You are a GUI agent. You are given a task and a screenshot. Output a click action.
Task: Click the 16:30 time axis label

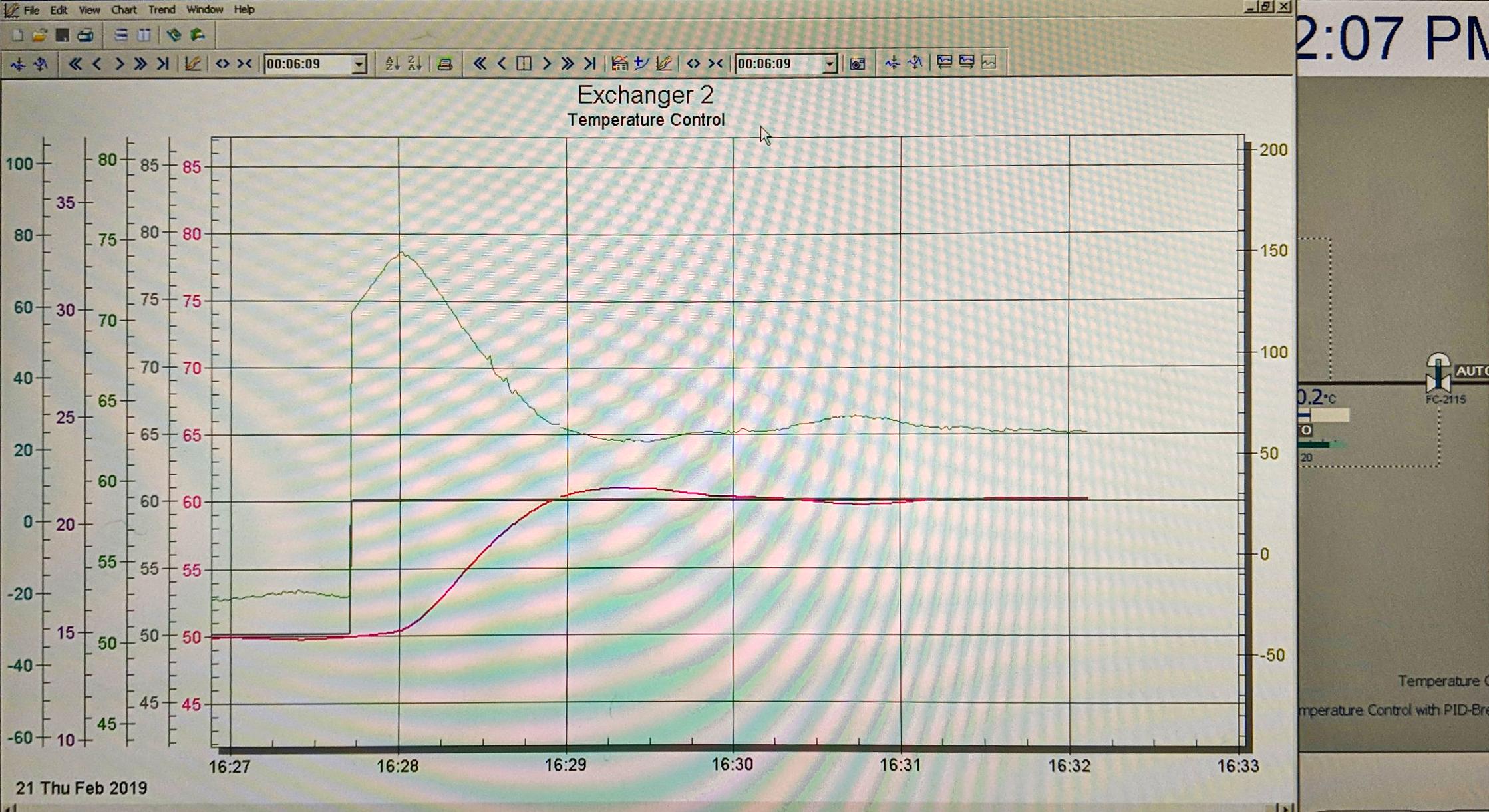tap(733, 765)
